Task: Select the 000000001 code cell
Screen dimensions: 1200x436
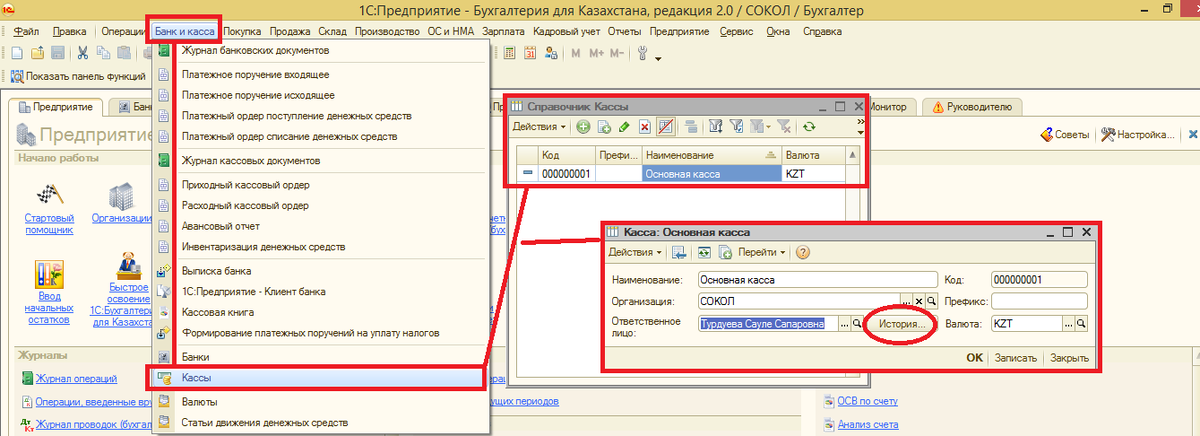Action: [566, 173]
